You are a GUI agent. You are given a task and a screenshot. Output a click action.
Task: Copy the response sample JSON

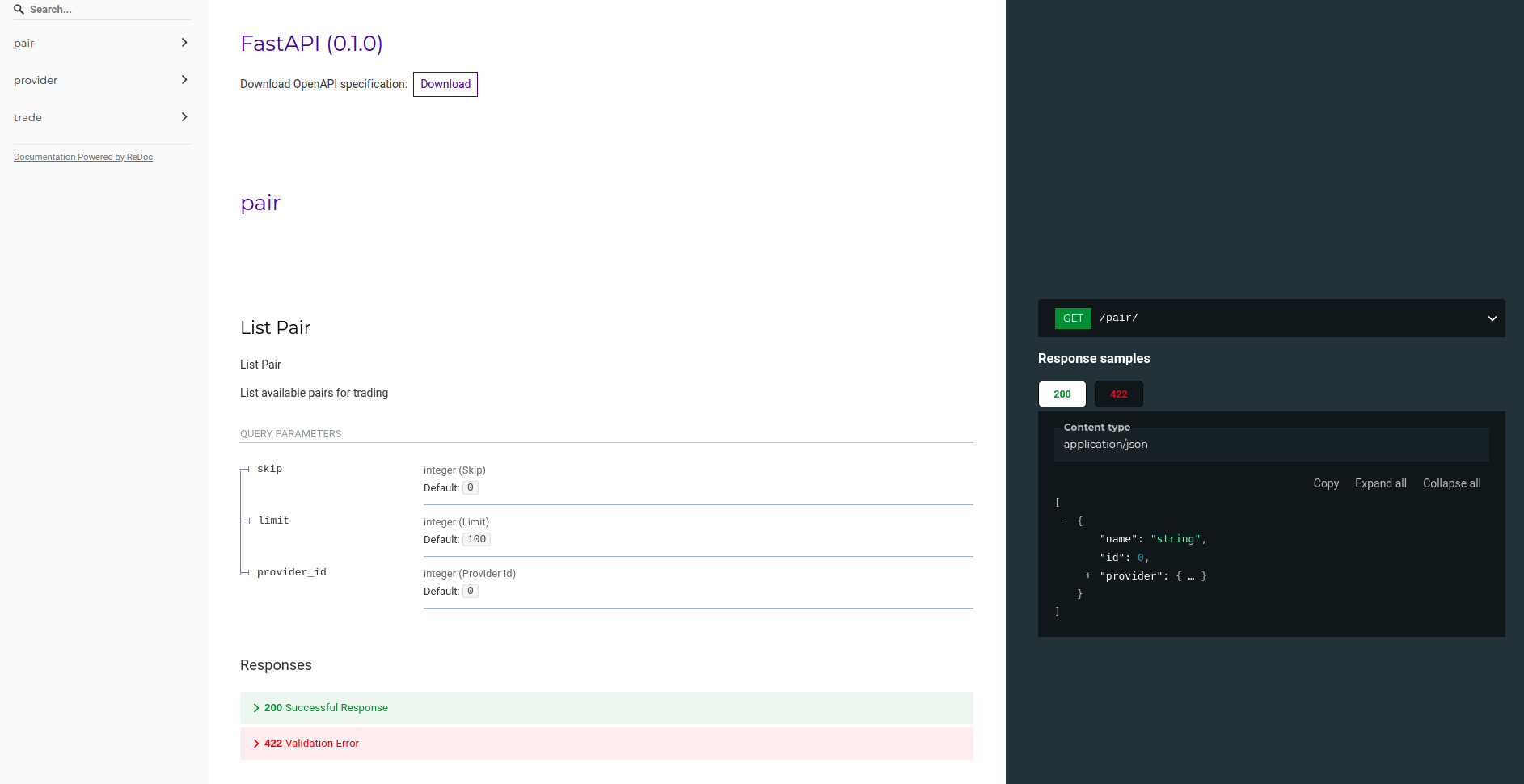(1326, 483)
